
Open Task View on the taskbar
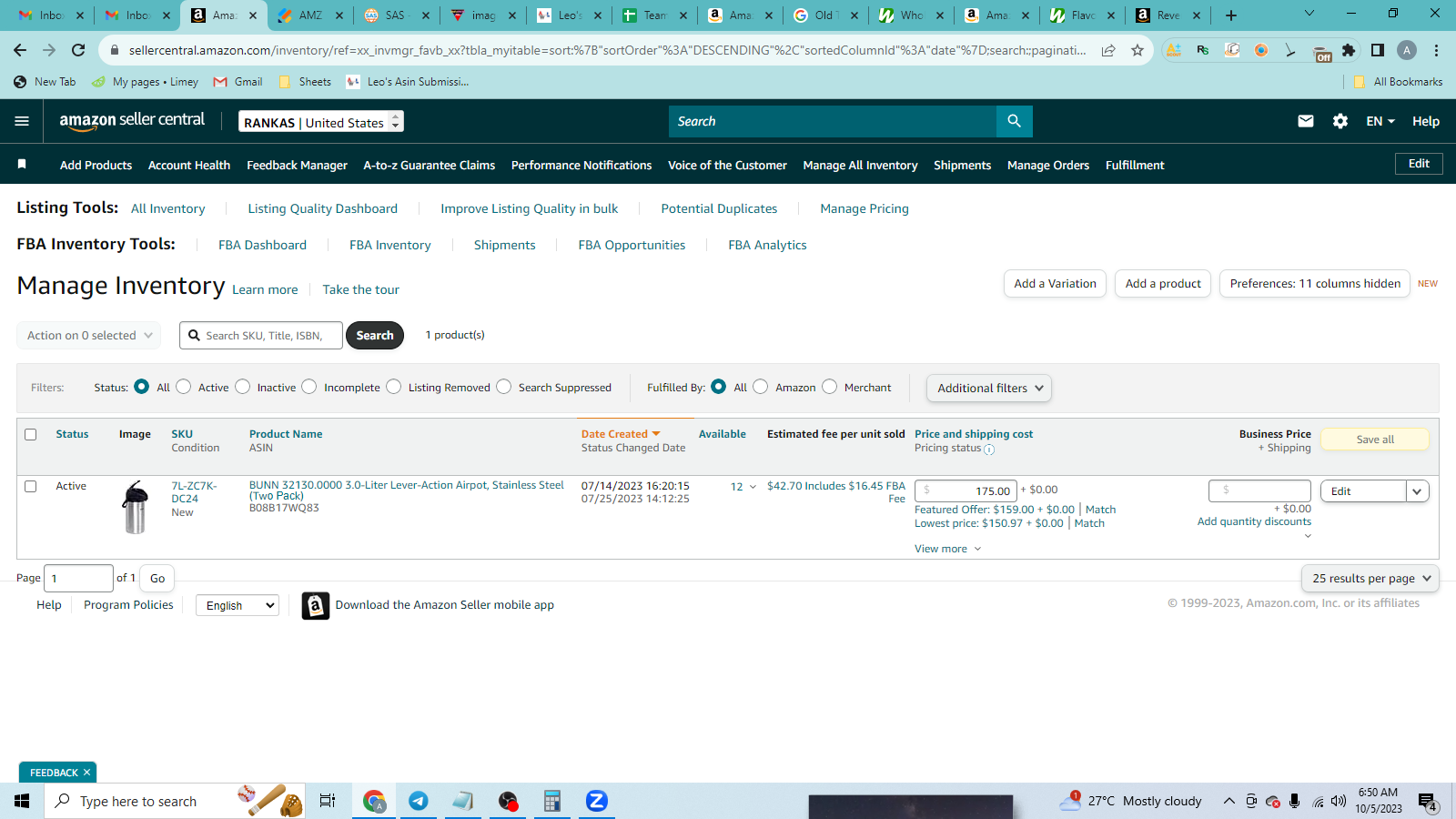pos(328,801)
